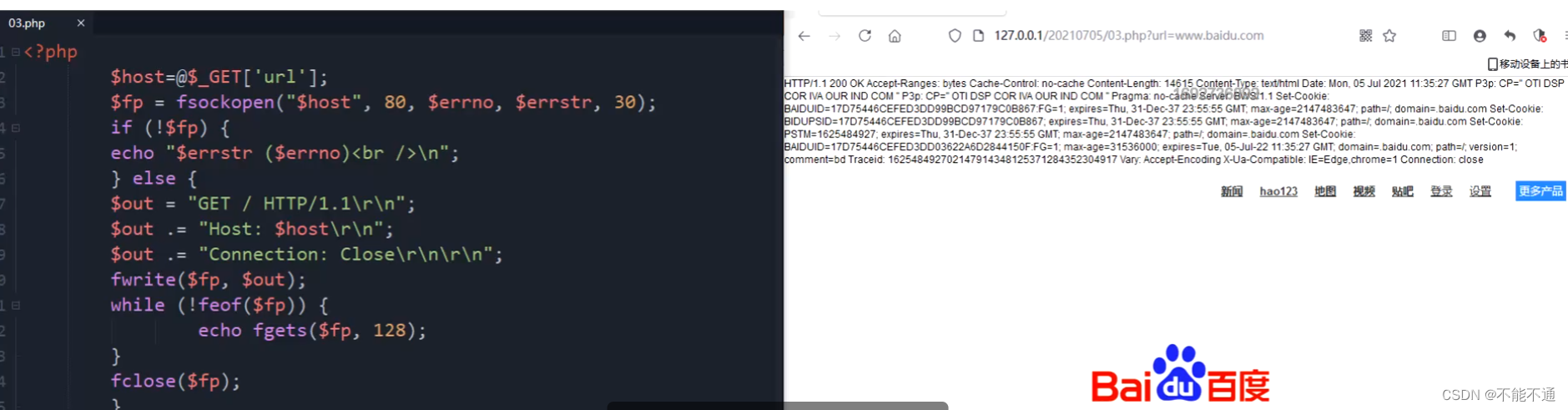Click the } else { code line
This screenshot has width=1568, height=410.
pyautogui.click(x=154, y=178)
